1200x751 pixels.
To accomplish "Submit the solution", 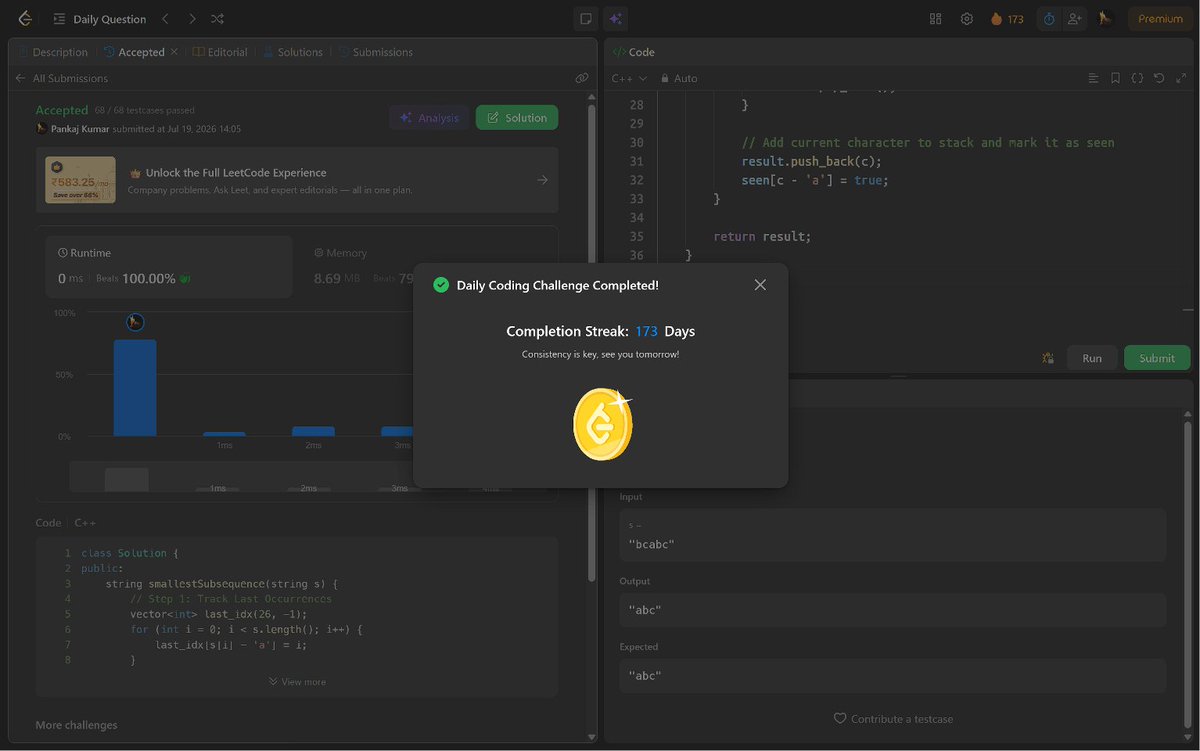I will click(1157, 358).
